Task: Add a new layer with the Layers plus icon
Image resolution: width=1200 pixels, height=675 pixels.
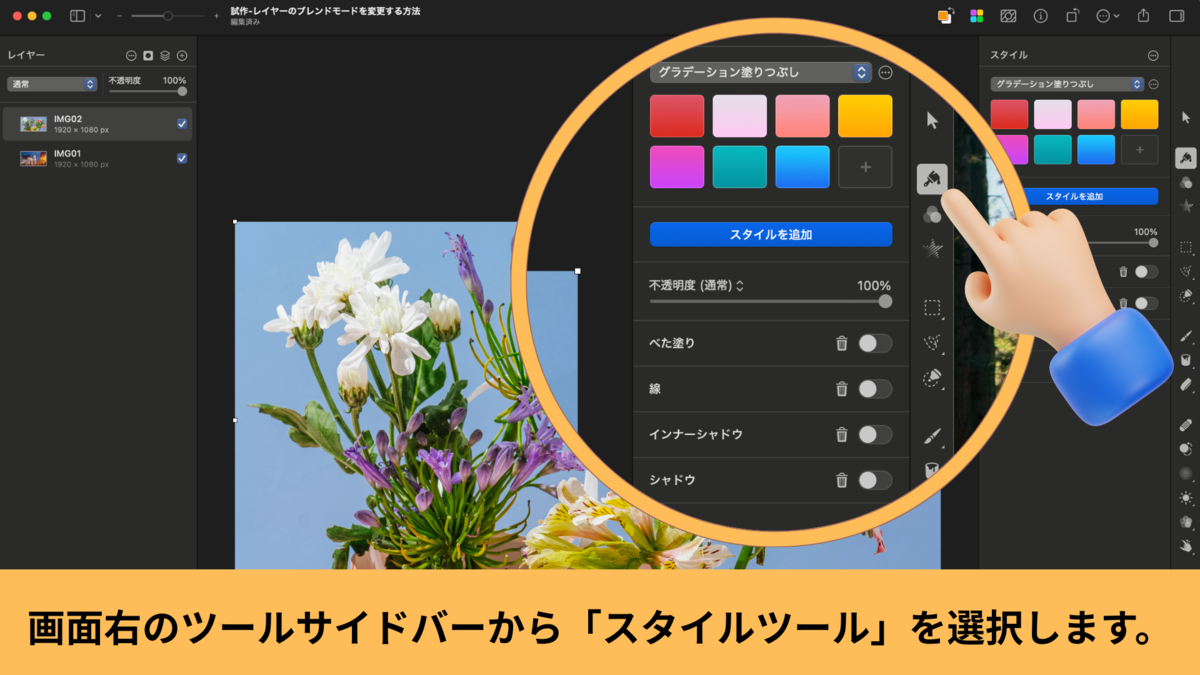Action: coord(182,56)
